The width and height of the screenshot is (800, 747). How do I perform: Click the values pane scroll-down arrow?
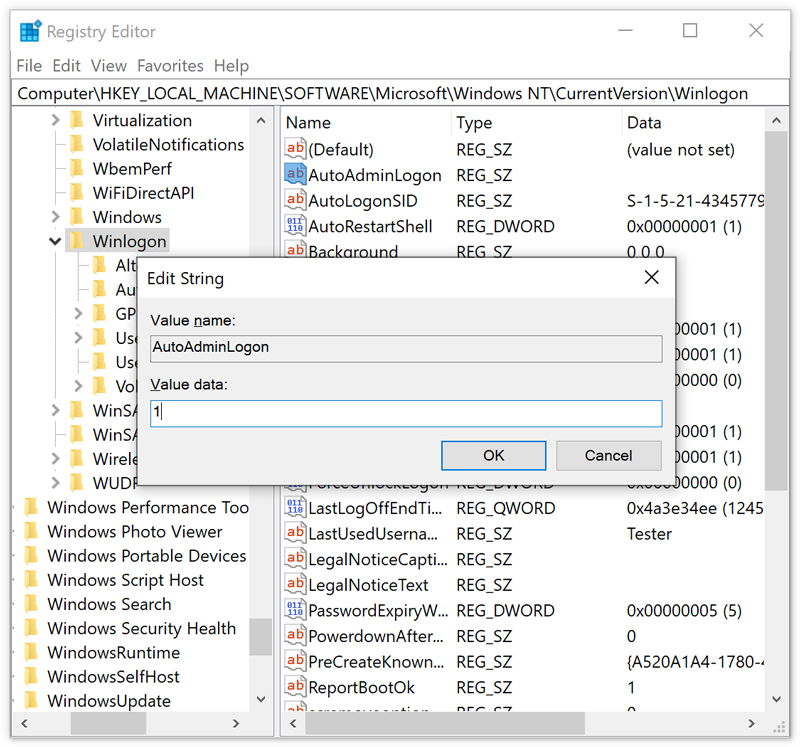click(x=777, y=699)
